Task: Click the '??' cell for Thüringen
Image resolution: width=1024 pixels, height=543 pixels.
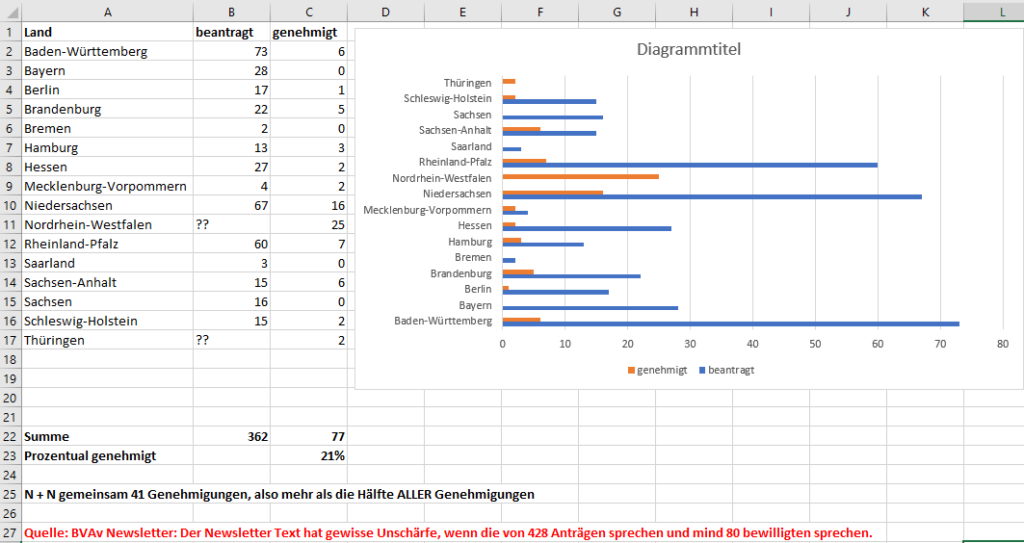Action: [232, 340]
